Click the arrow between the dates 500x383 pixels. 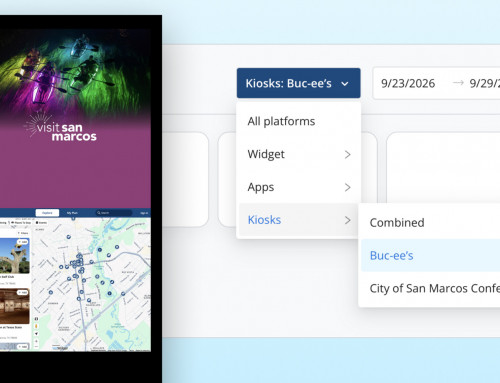point(458,83)
